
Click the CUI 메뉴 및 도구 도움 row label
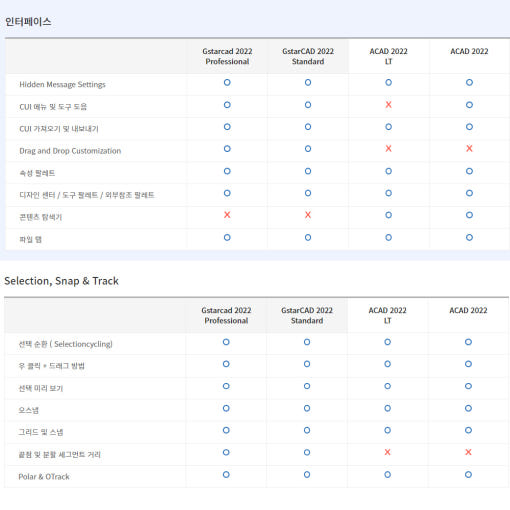(53, 107)
